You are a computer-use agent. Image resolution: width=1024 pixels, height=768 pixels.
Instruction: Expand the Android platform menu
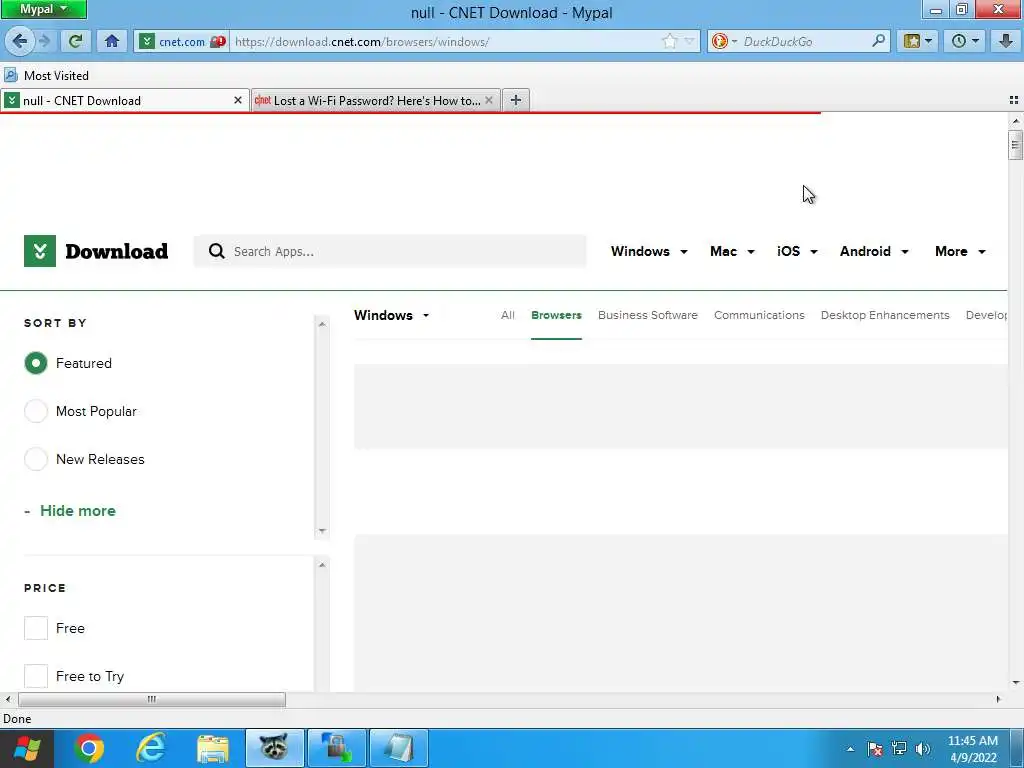(874, 251)
